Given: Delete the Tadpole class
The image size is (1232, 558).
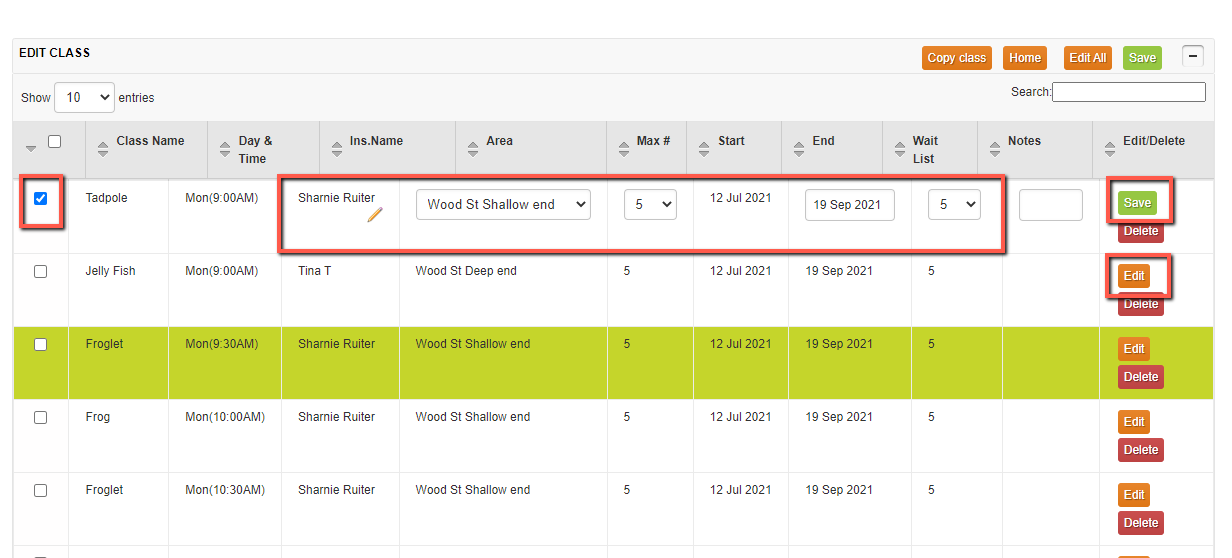Looking at the screenshot, I should [x=1141, y=232].
